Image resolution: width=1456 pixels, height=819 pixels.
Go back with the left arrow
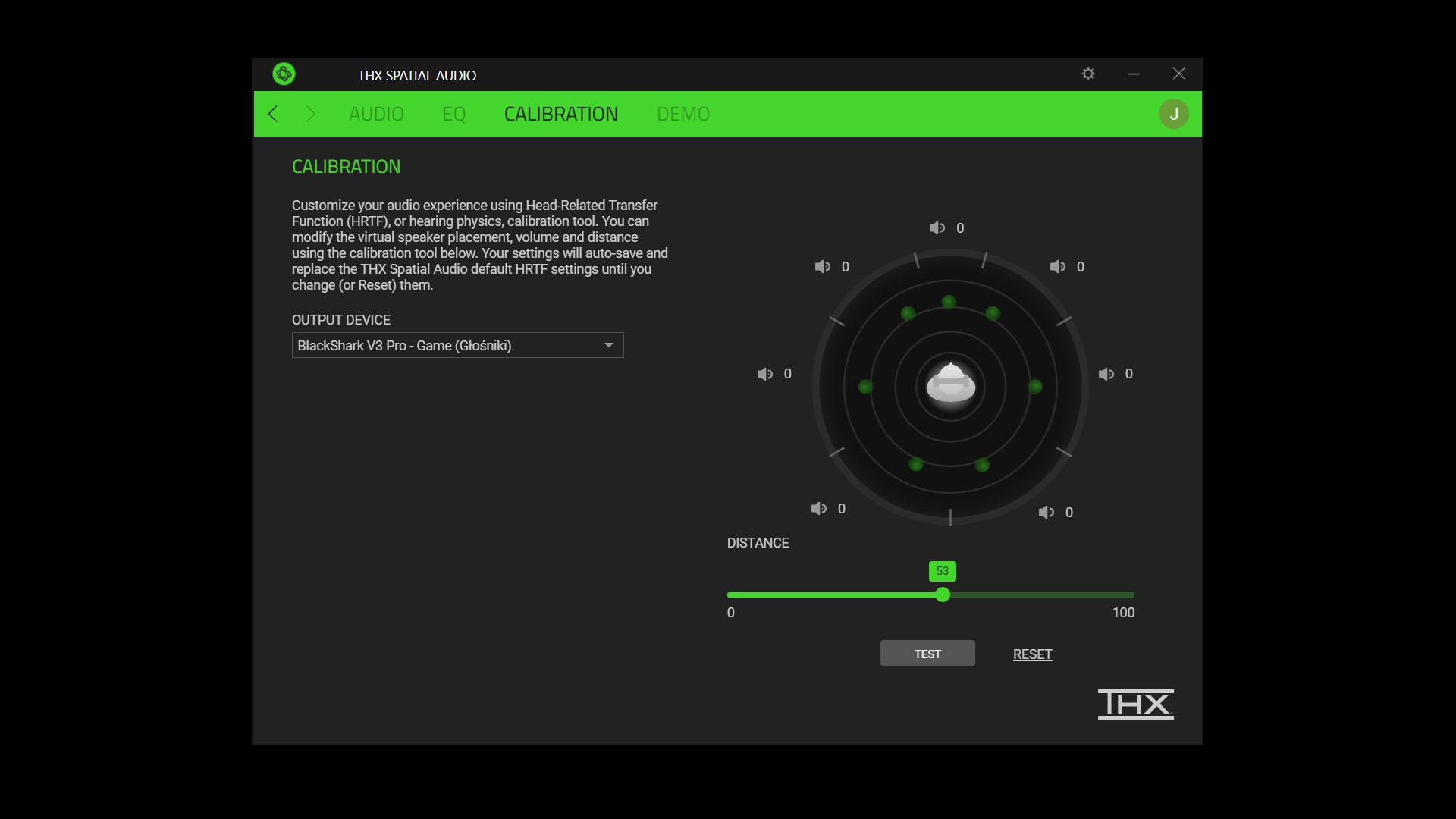[273, 114]
